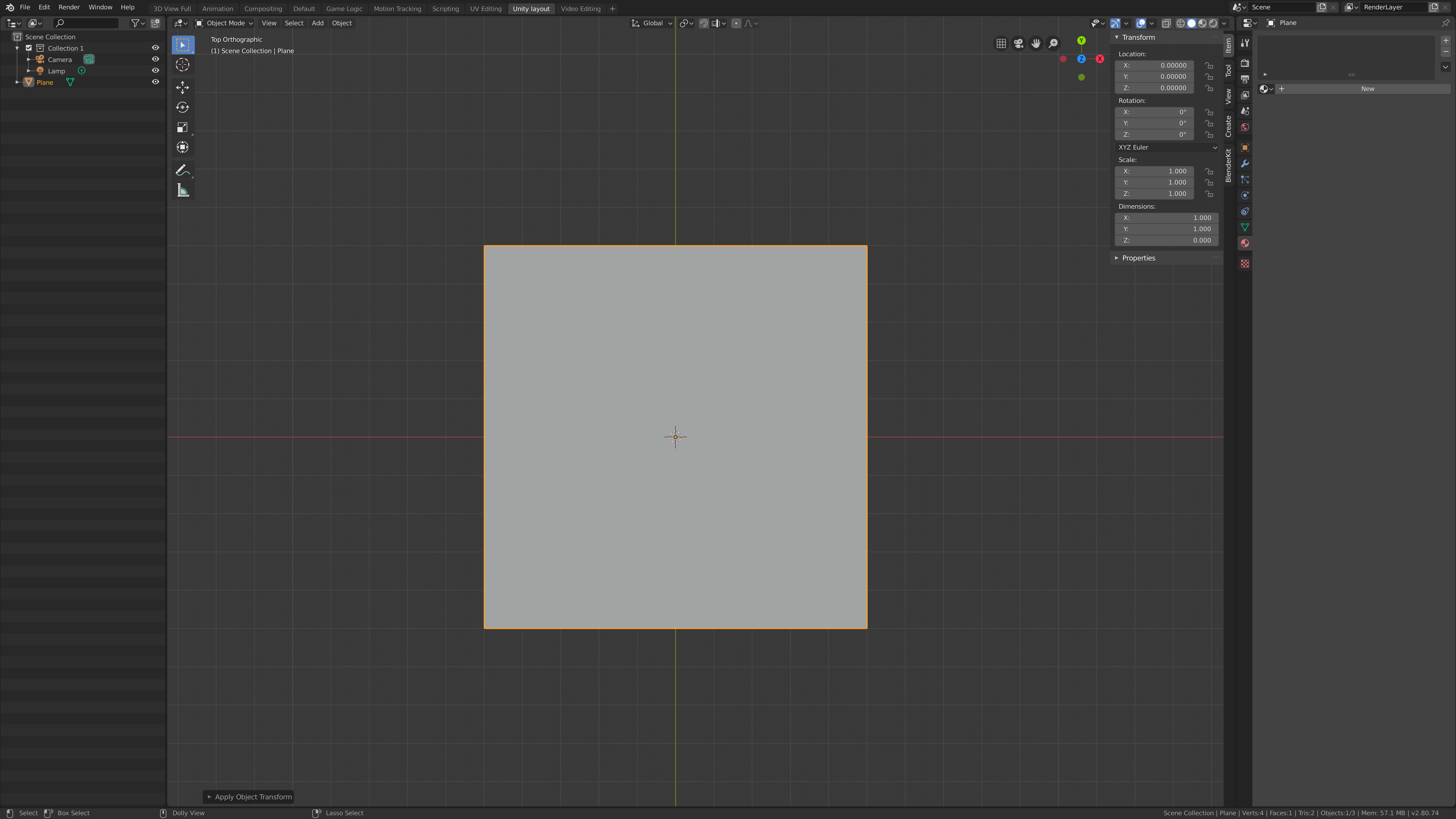This screenshot has width=1456, height=819.
Task: Pin the properties editor context
Action: [x=1445, y=23]
